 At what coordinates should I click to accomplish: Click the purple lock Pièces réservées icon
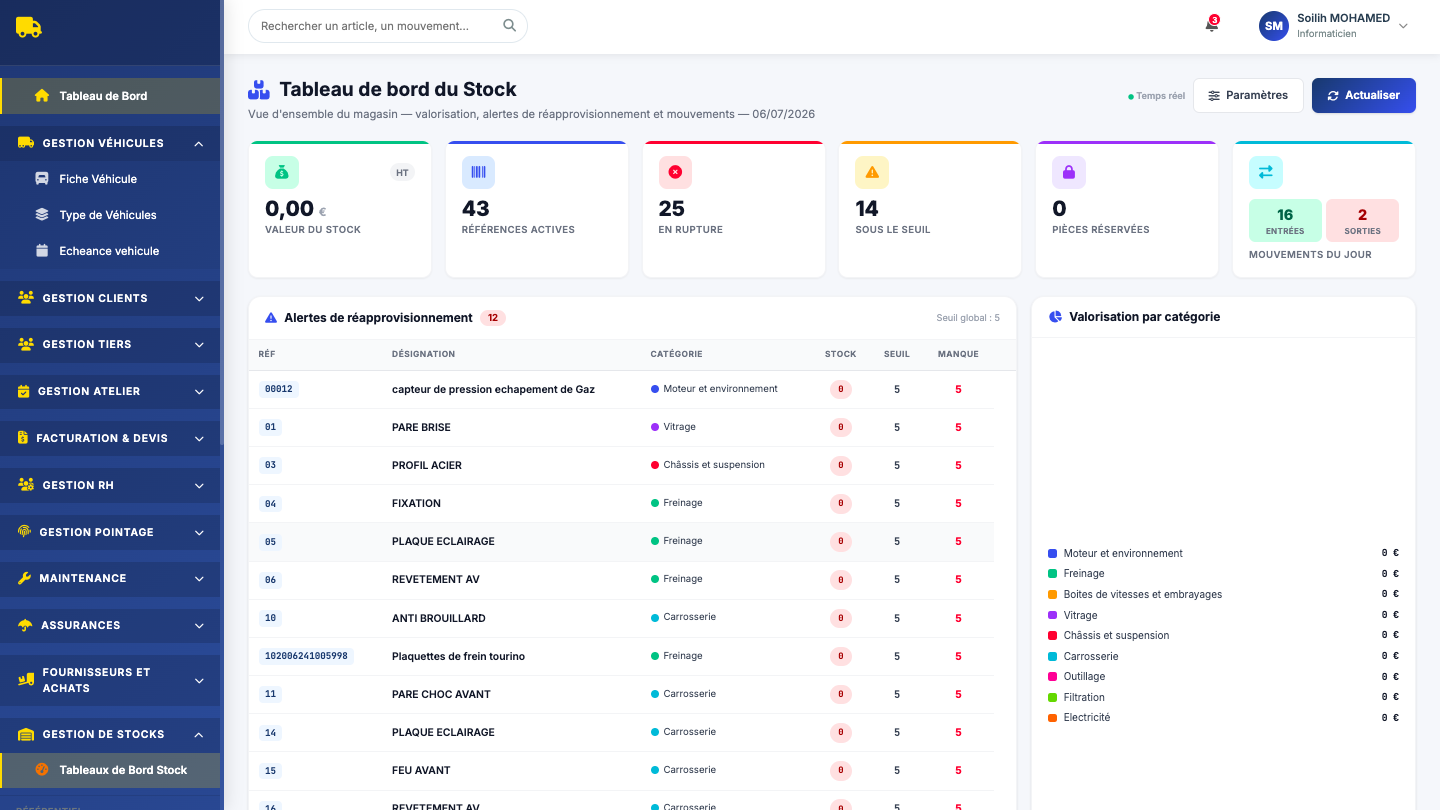pyautogui.click(x=1069, y=172)
